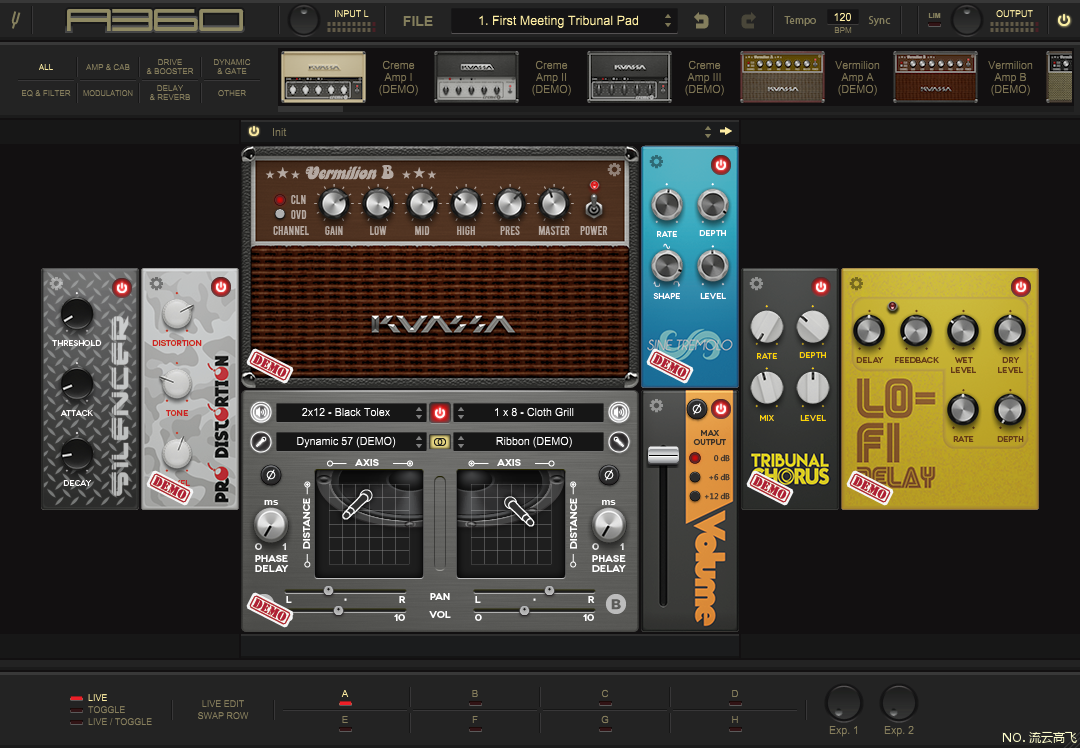Open Pro Distortion settings gear

tap(156, 284)
